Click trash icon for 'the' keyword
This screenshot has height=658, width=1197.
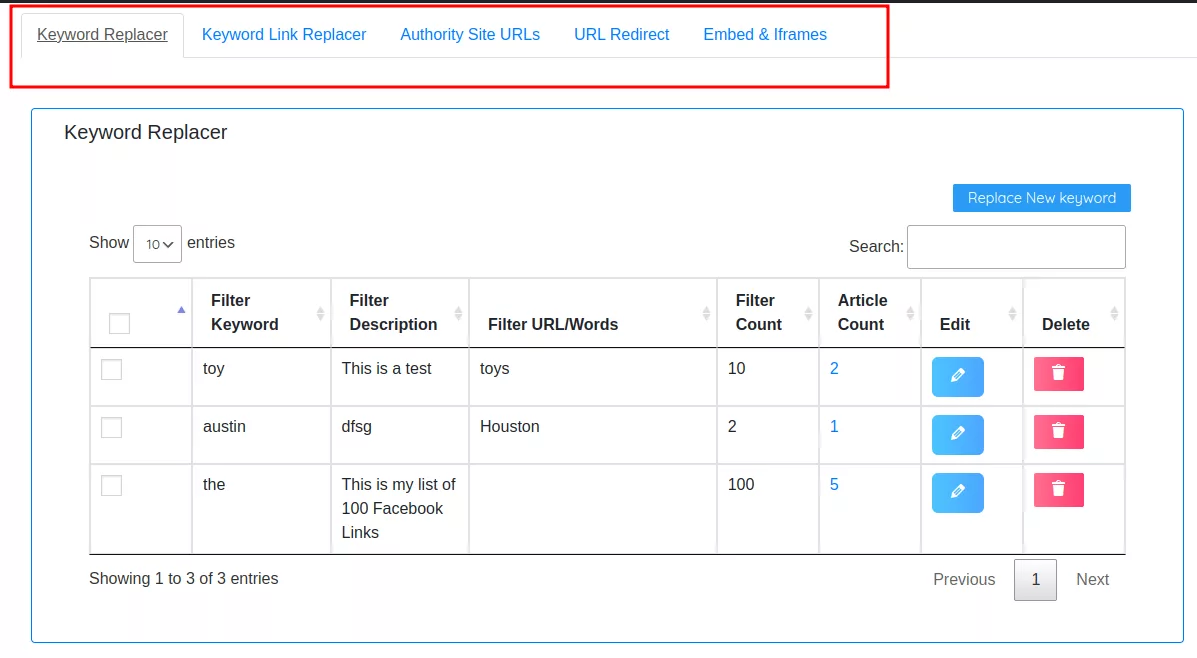[1058, 490]
